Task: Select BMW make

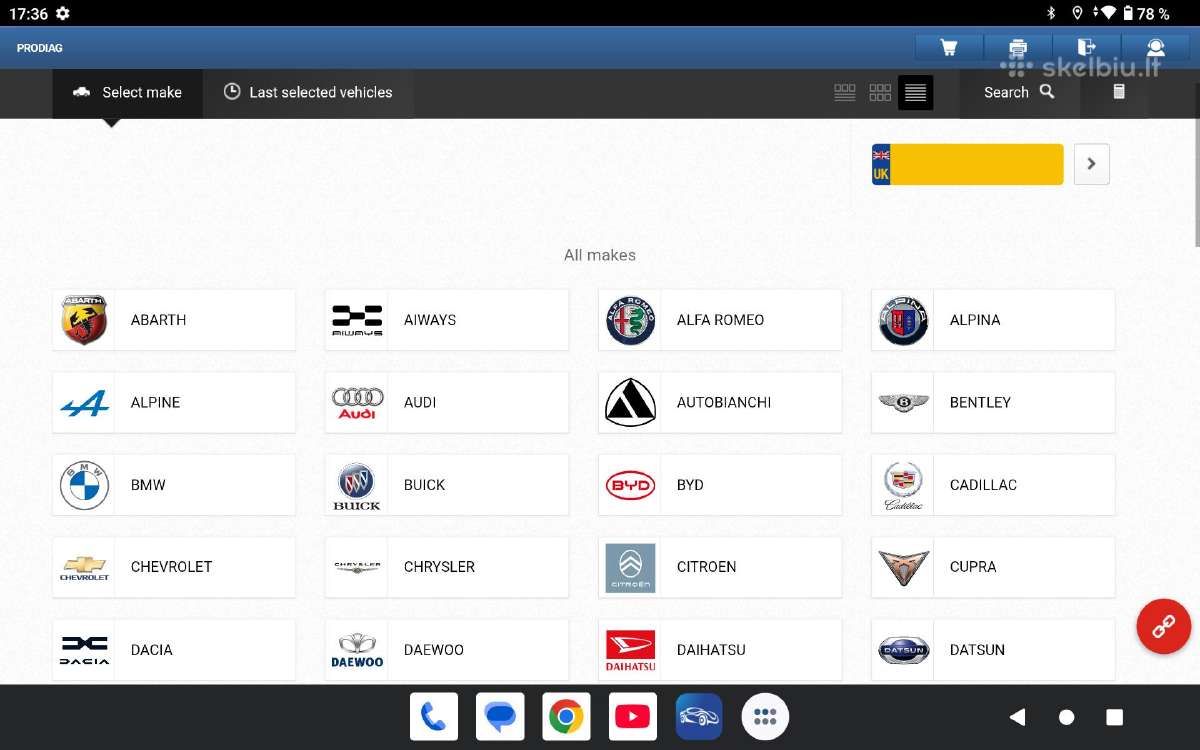Action: (x=174, y=485)
